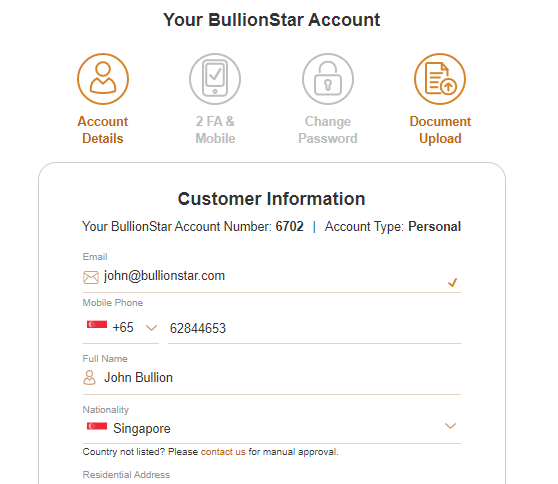Screen dimensions: 558x484
Task: Follow the 'contact us' link
Action: click(x=223, y=452)
